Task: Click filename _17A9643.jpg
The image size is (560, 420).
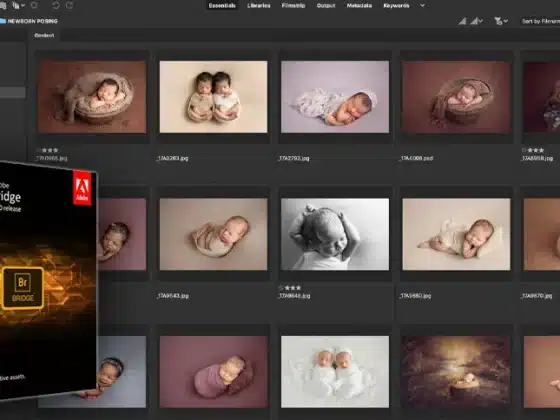Action: point(172,296)
